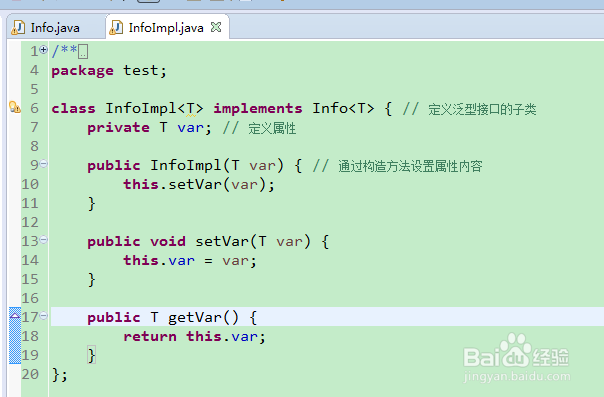Viewport: 604px width, 397px height.
Task: Switch to the Info.java tab
Action: pyautogui.click(x=55, y=28)
